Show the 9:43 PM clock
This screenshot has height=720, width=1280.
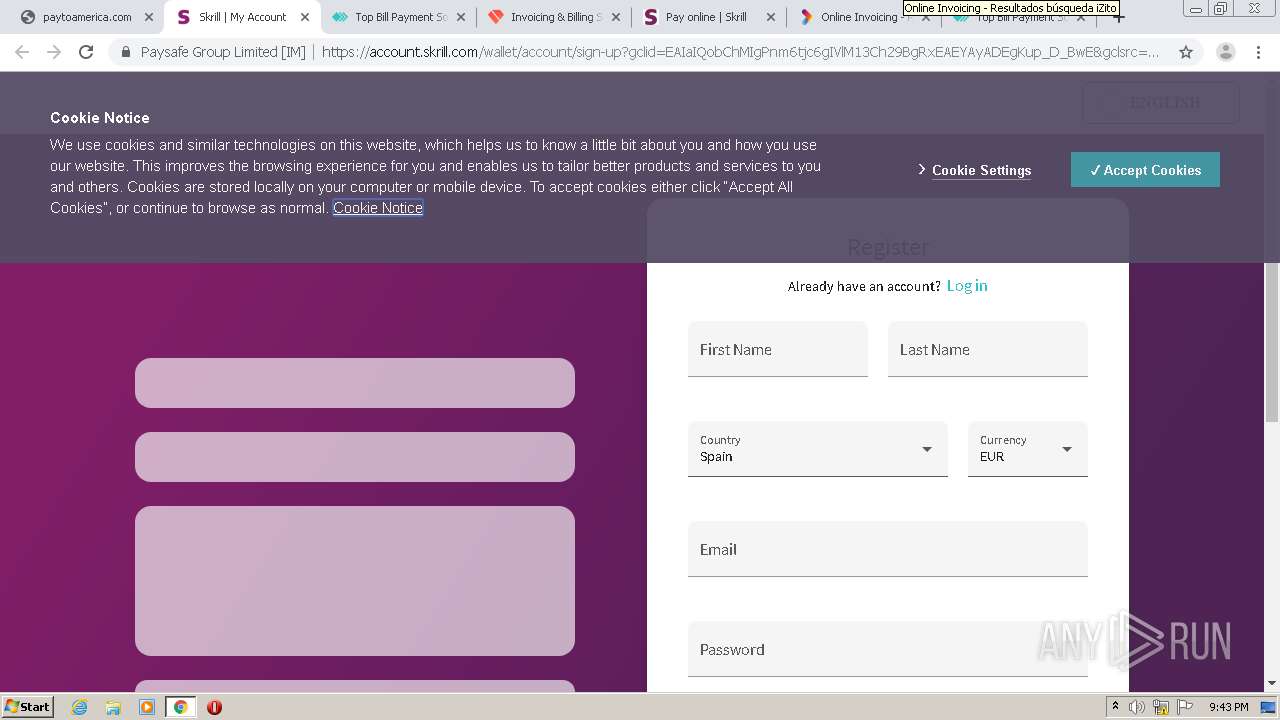[x=1228, y=707]
